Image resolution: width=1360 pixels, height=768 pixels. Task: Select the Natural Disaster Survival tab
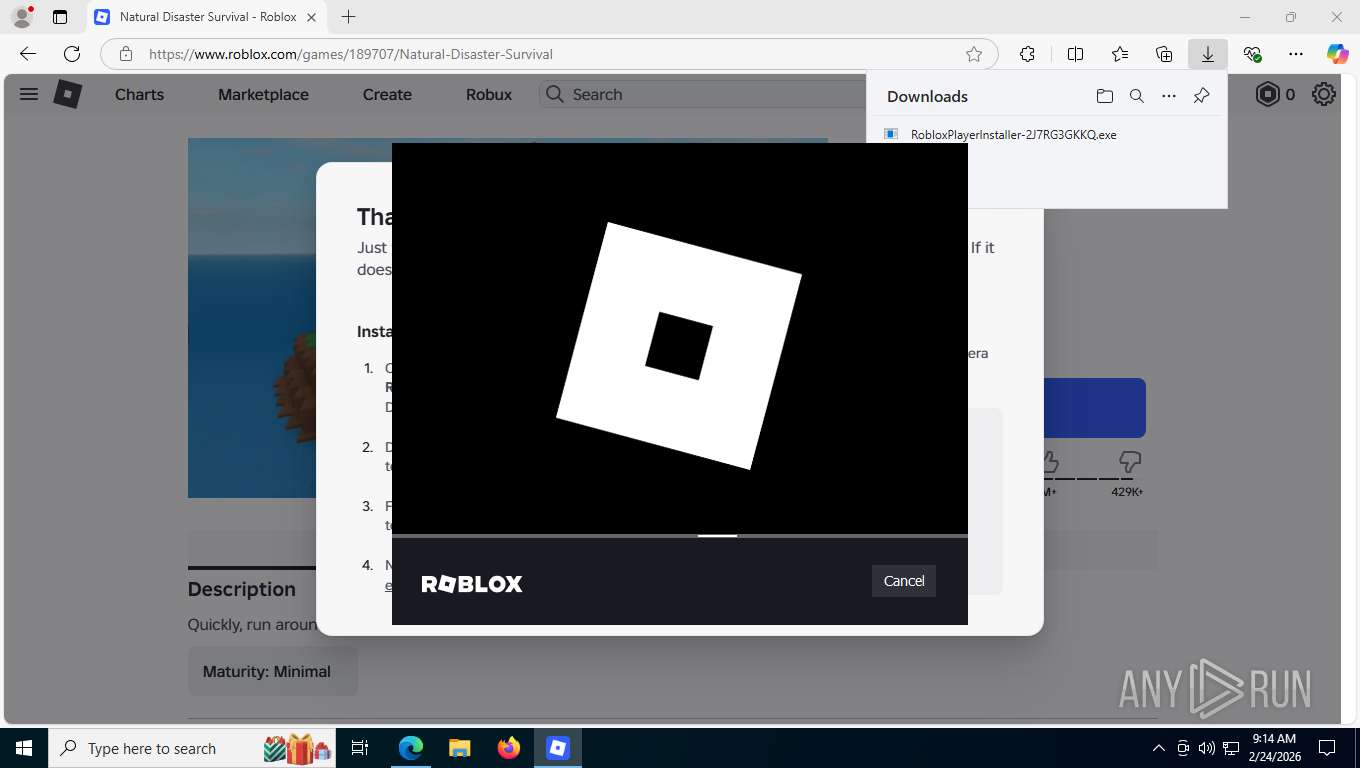(x=205, y=17)
